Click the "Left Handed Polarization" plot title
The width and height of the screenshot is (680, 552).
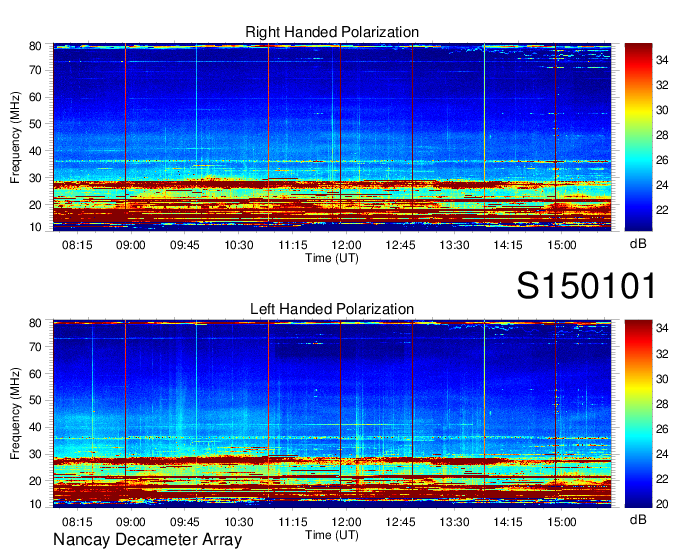click(332, 309)
